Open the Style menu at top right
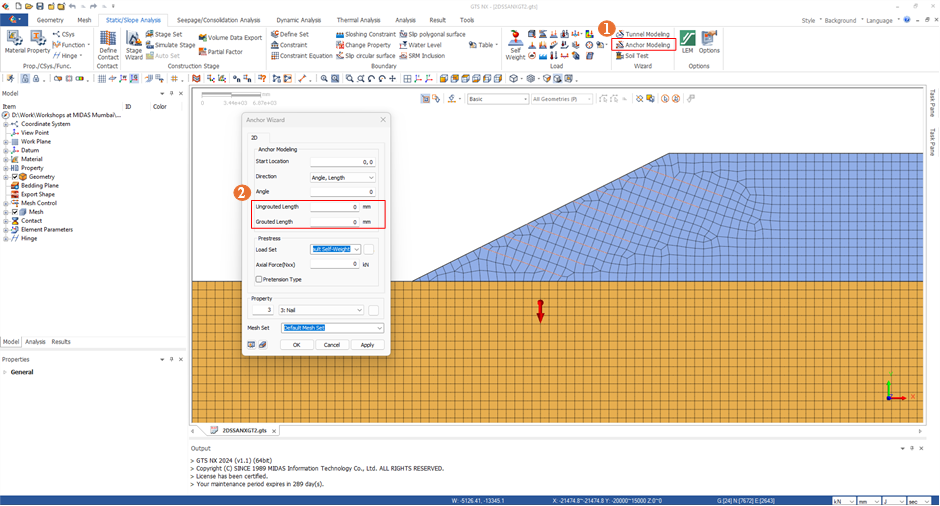Viewport: 940px width, 506px height. (x=808, y=20)
